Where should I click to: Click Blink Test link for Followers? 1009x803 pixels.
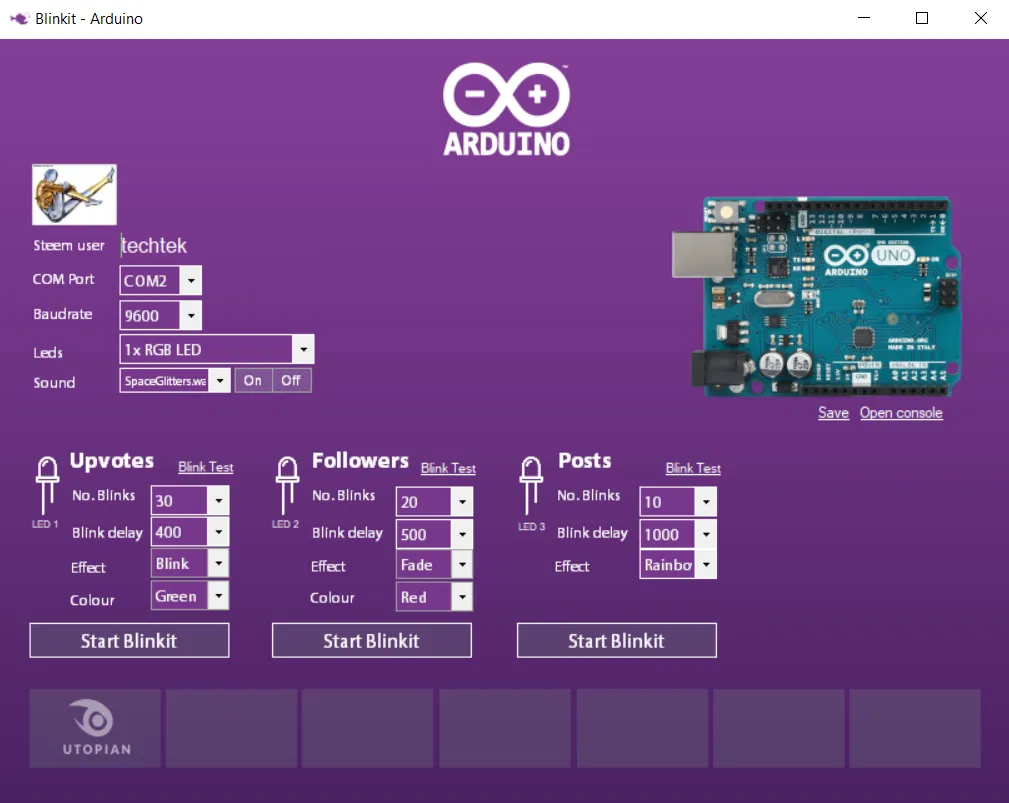[449, 468]
